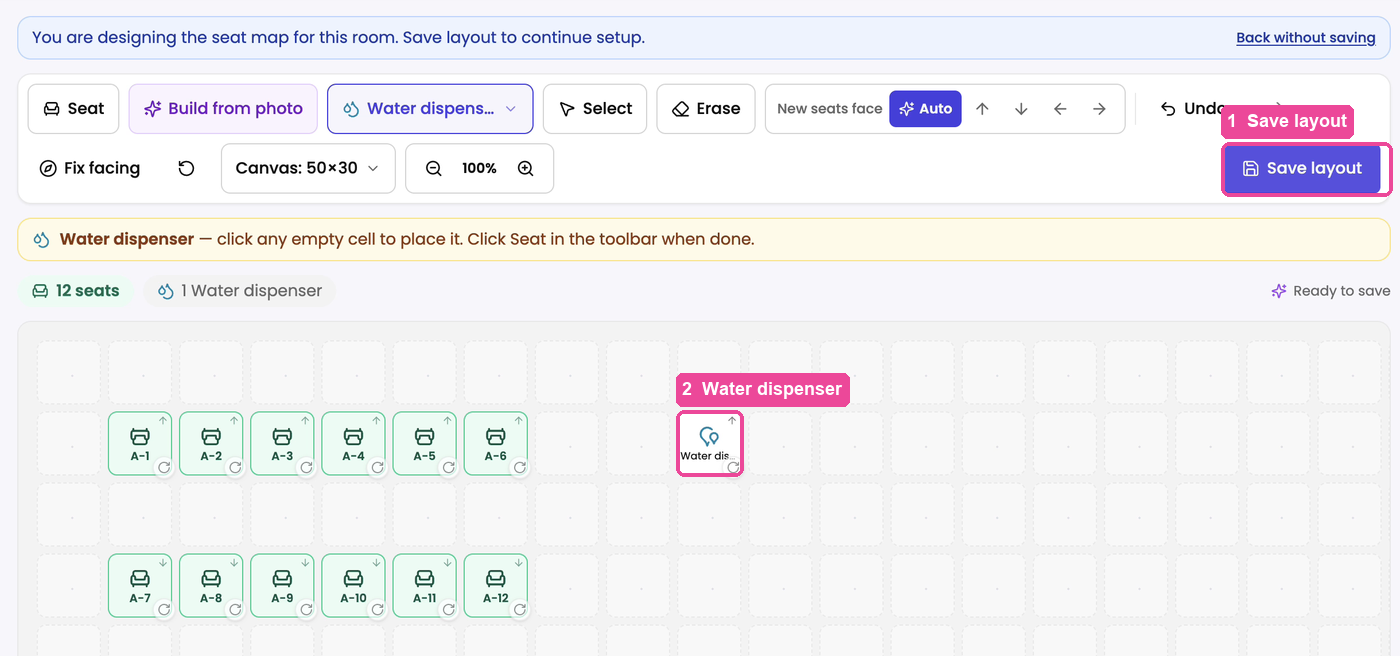Click the rotate icon on seat A-11
The image size is (1400, 656).
pos(448,609)
